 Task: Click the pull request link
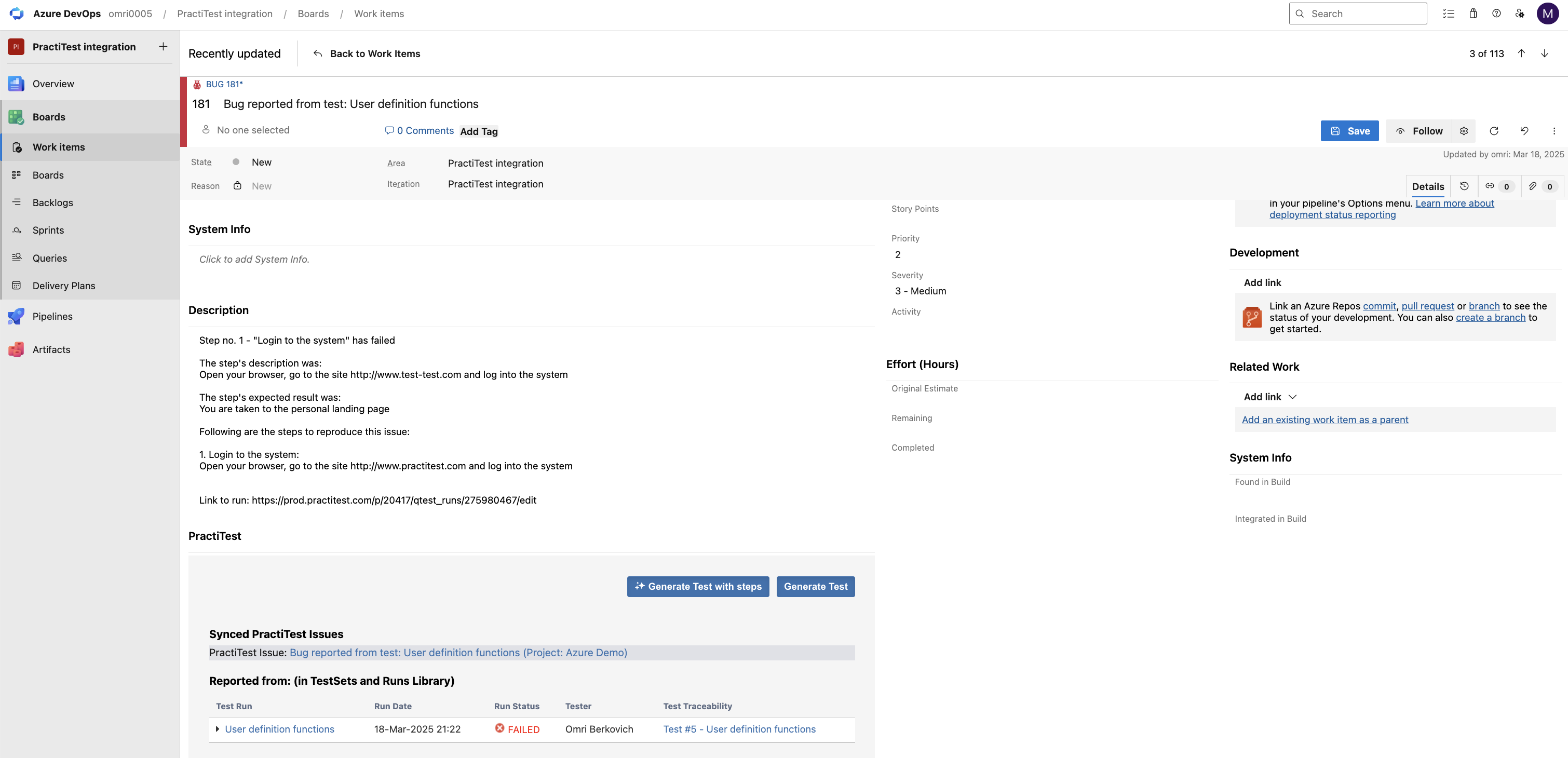[1427, 306]
